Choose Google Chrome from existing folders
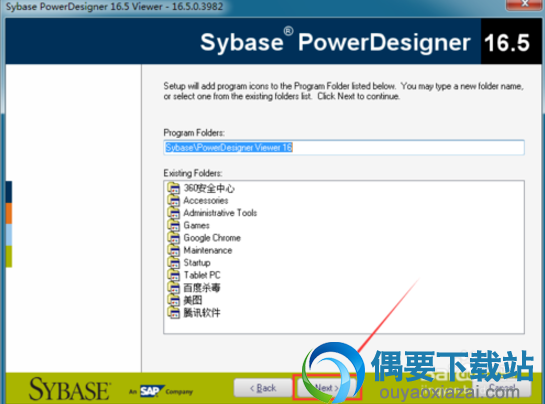This screenshot has height=404, width=545. pyautogui.click(x=212, y=238)
